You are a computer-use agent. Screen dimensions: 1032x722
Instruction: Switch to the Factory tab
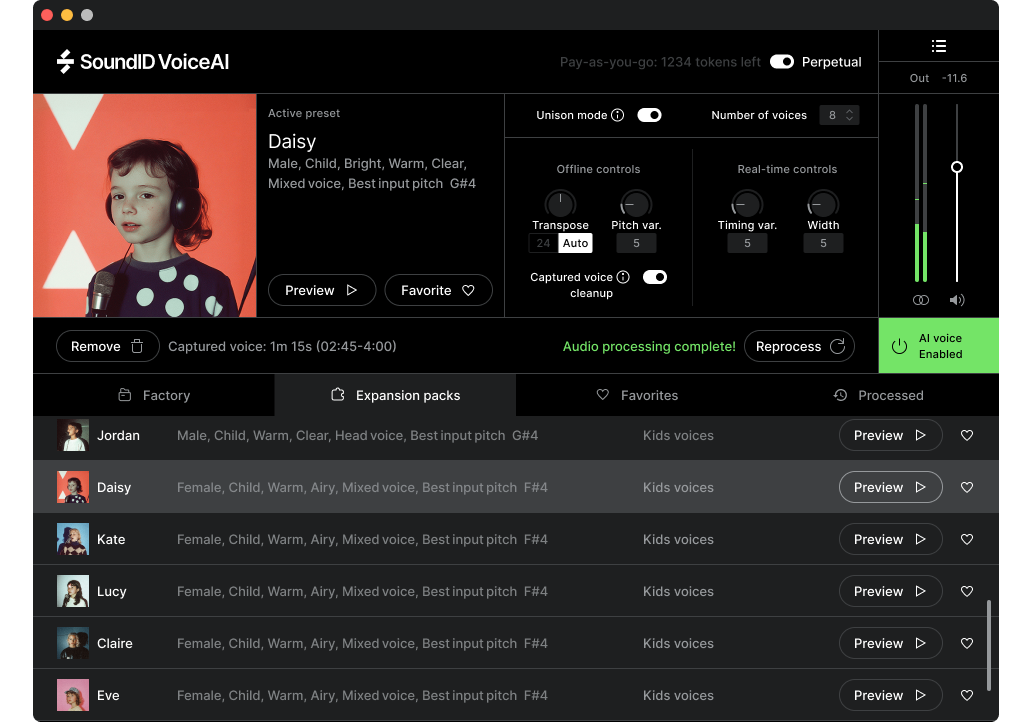[154, 396]
